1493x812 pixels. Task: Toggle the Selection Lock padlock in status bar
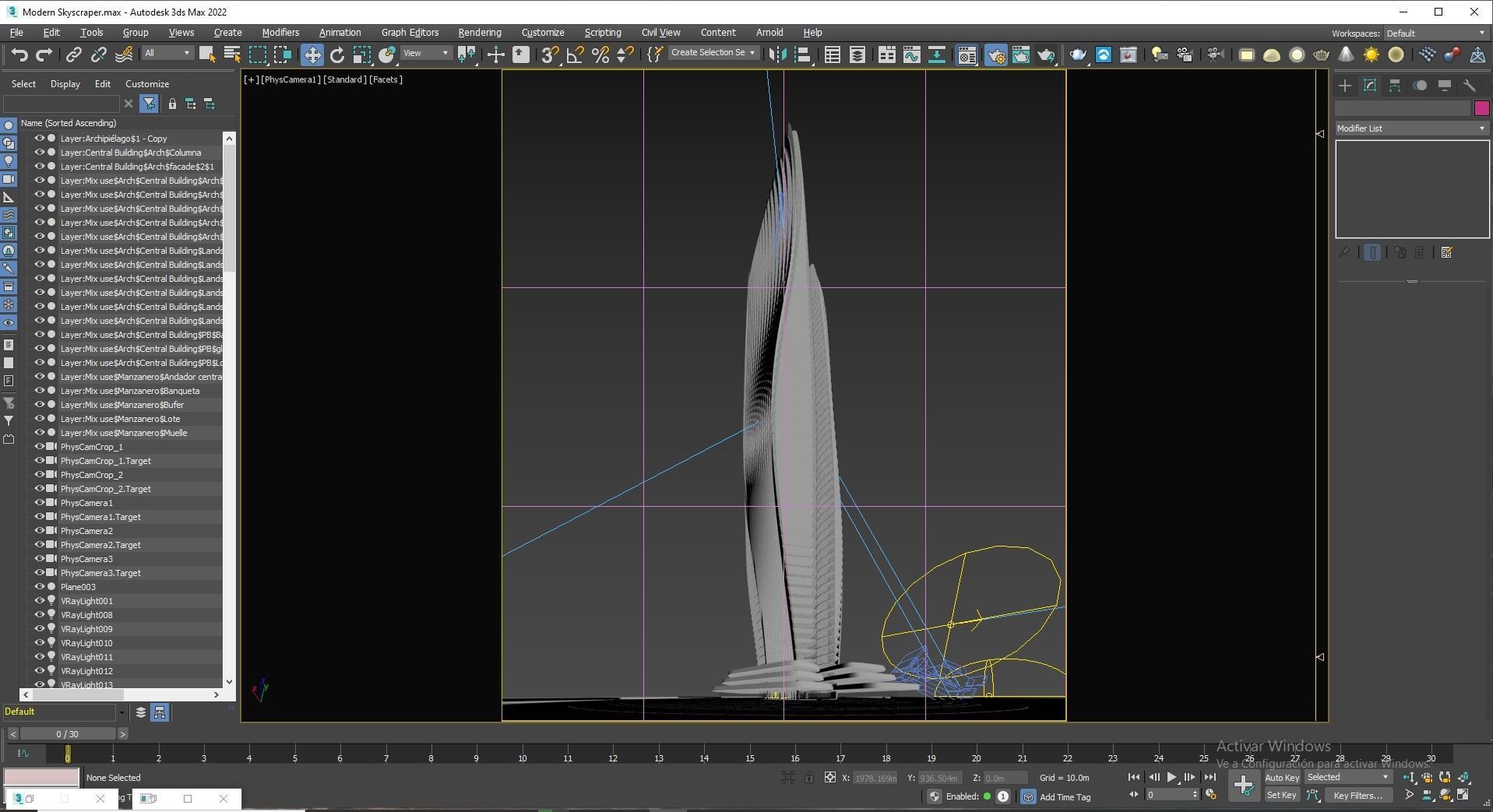tap(809, 778)
